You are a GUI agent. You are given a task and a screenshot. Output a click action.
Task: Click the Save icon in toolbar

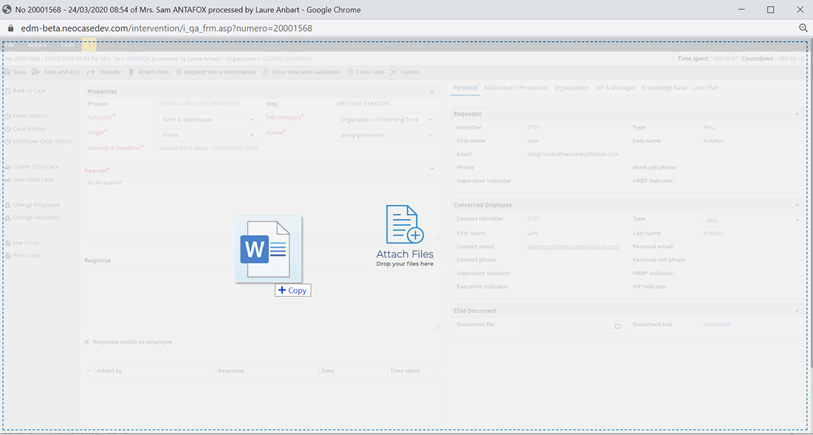8,72
